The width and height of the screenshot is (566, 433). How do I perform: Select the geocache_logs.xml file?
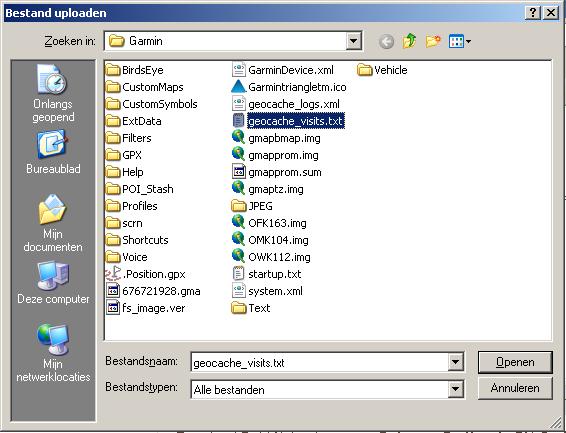click(286, 104)
